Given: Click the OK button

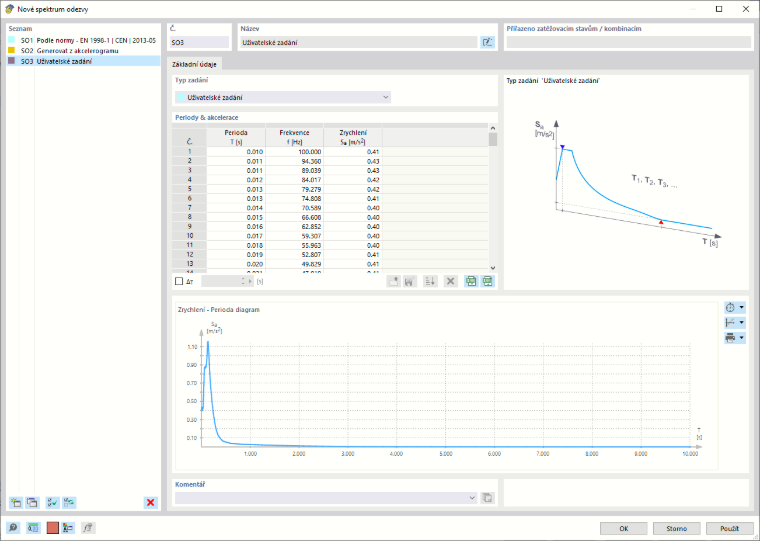Looking at the screenshot, I should (x=624, y=528).
